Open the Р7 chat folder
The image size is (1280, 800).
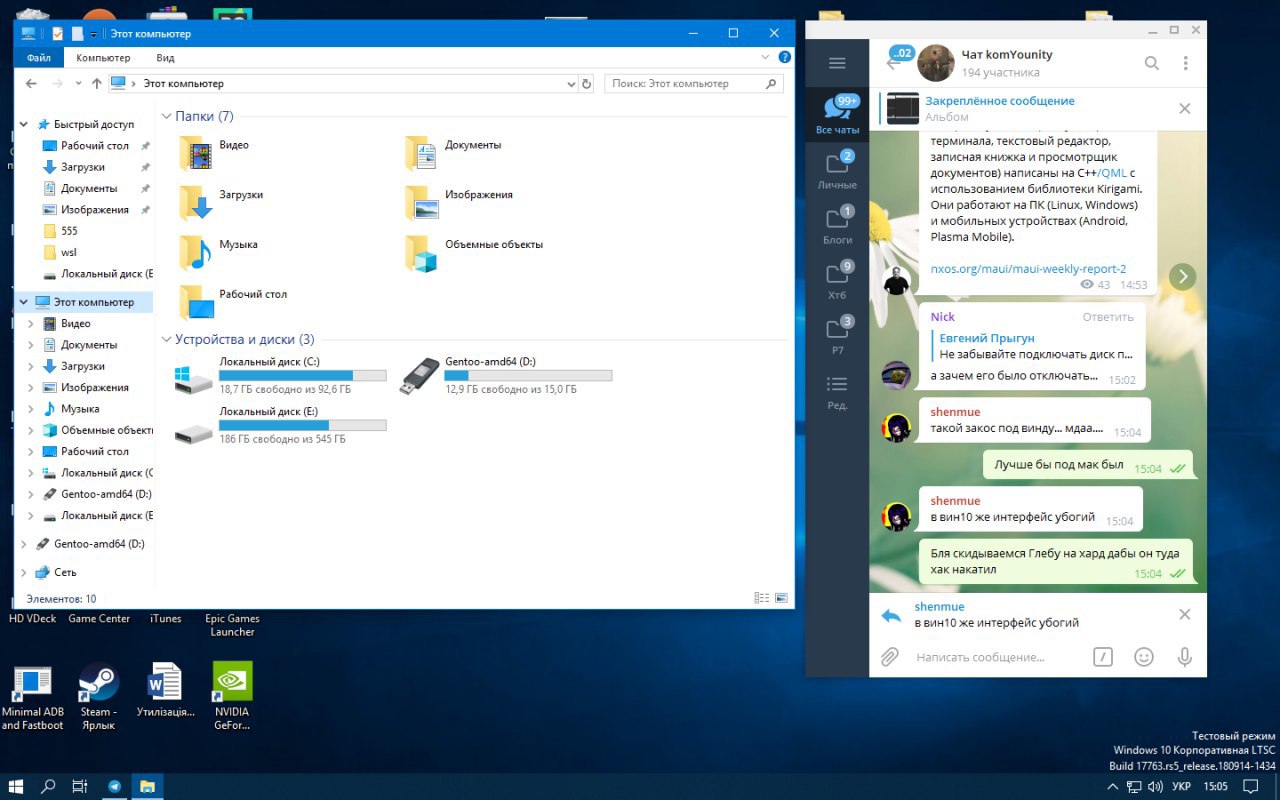pos(837,335)
